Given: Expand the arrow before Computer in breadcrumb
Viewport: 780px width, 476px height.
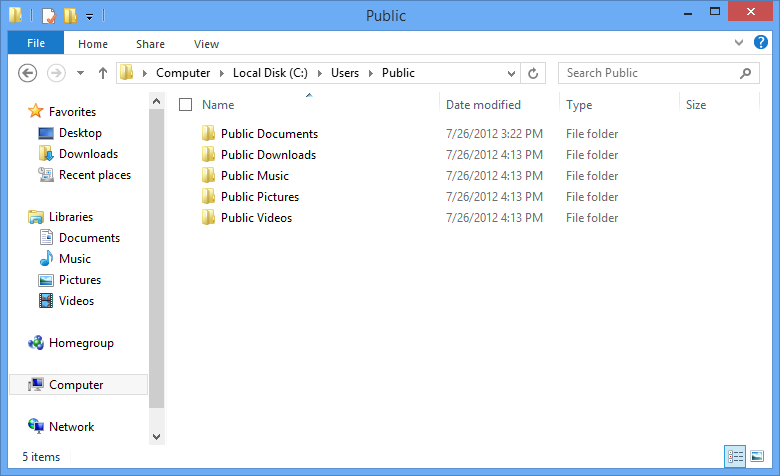Looking at the screenshot, I should (145, 73).
